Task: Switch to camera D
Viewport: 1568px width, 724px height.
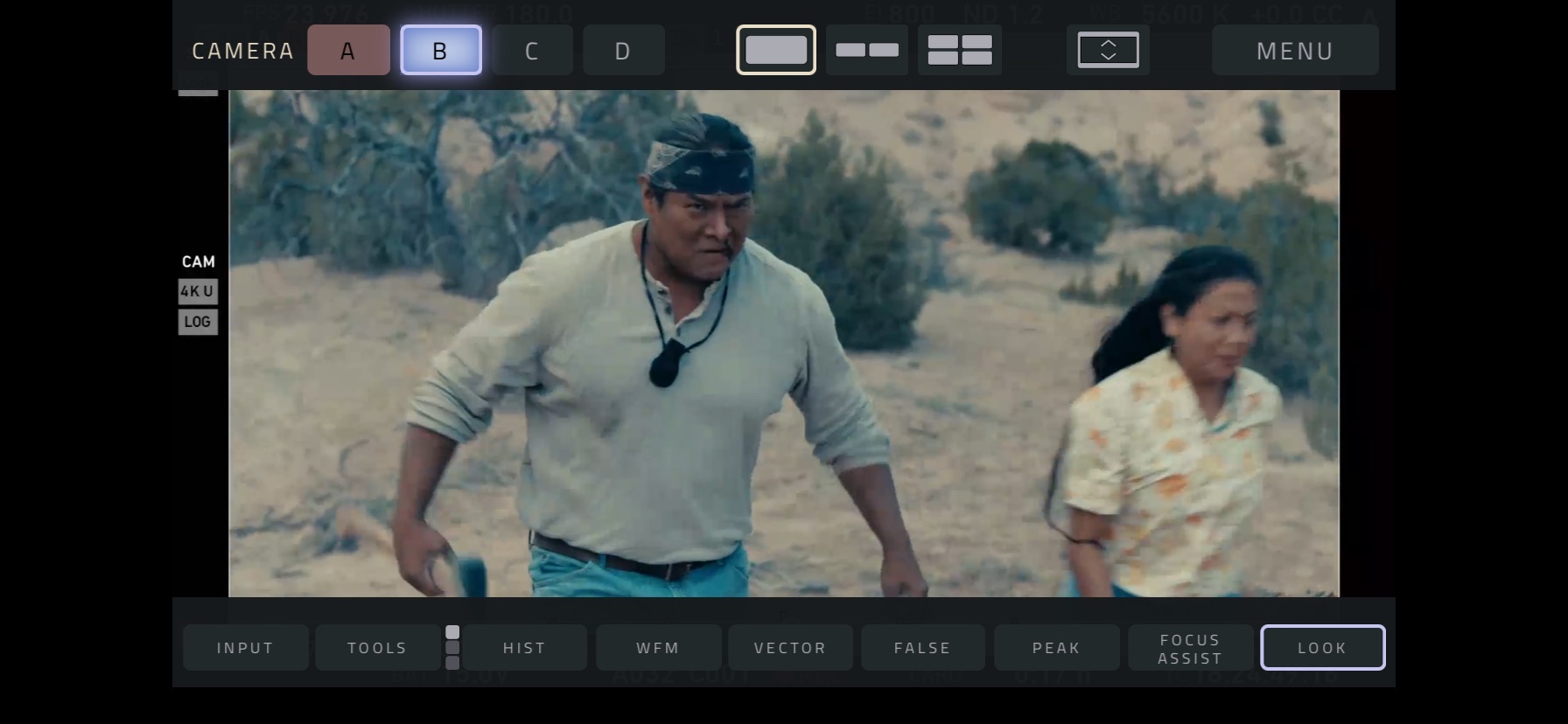Action: tap(623, 51)
